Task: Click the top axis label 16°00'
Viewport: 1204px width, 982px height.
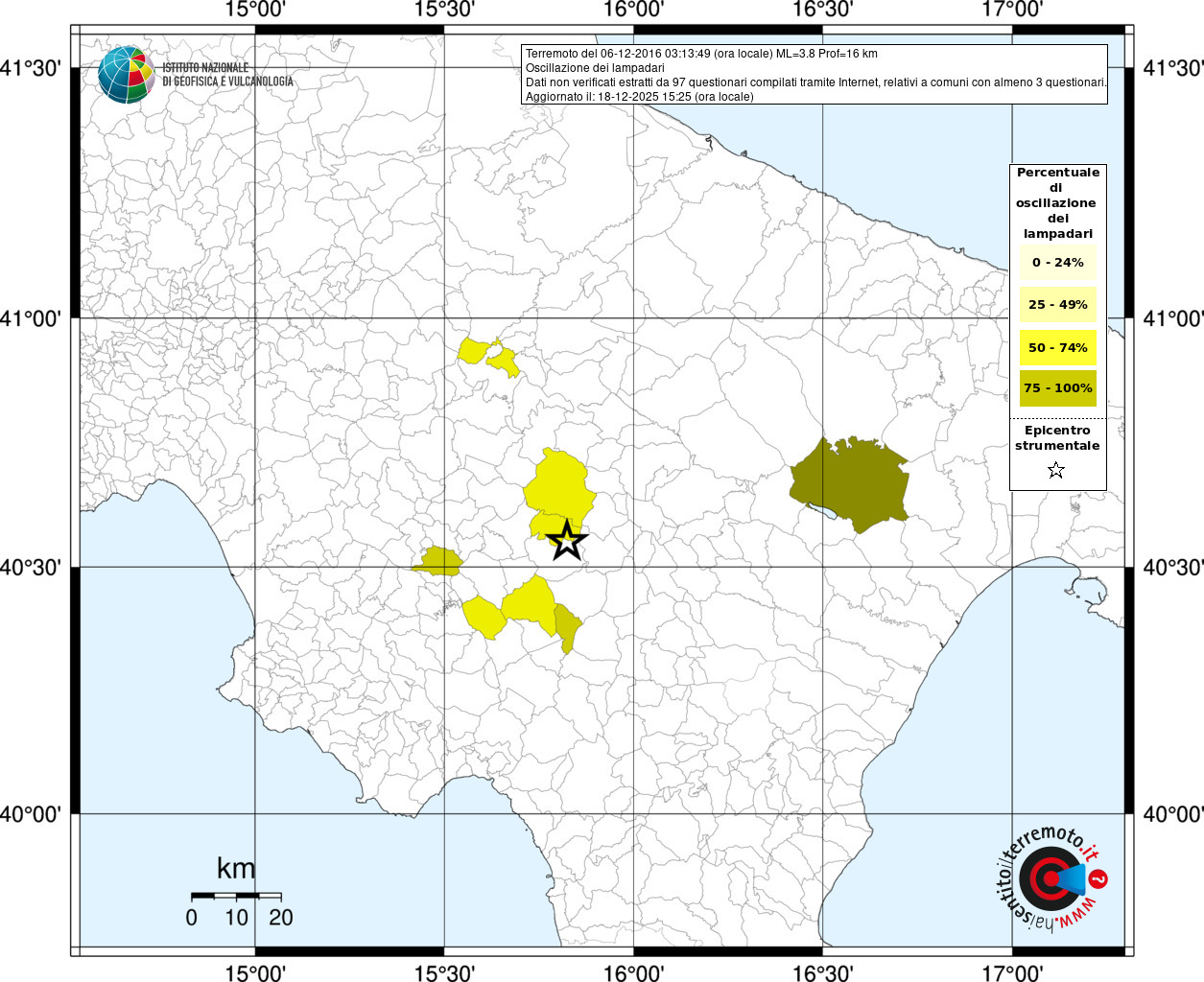Action: point(634,10)
